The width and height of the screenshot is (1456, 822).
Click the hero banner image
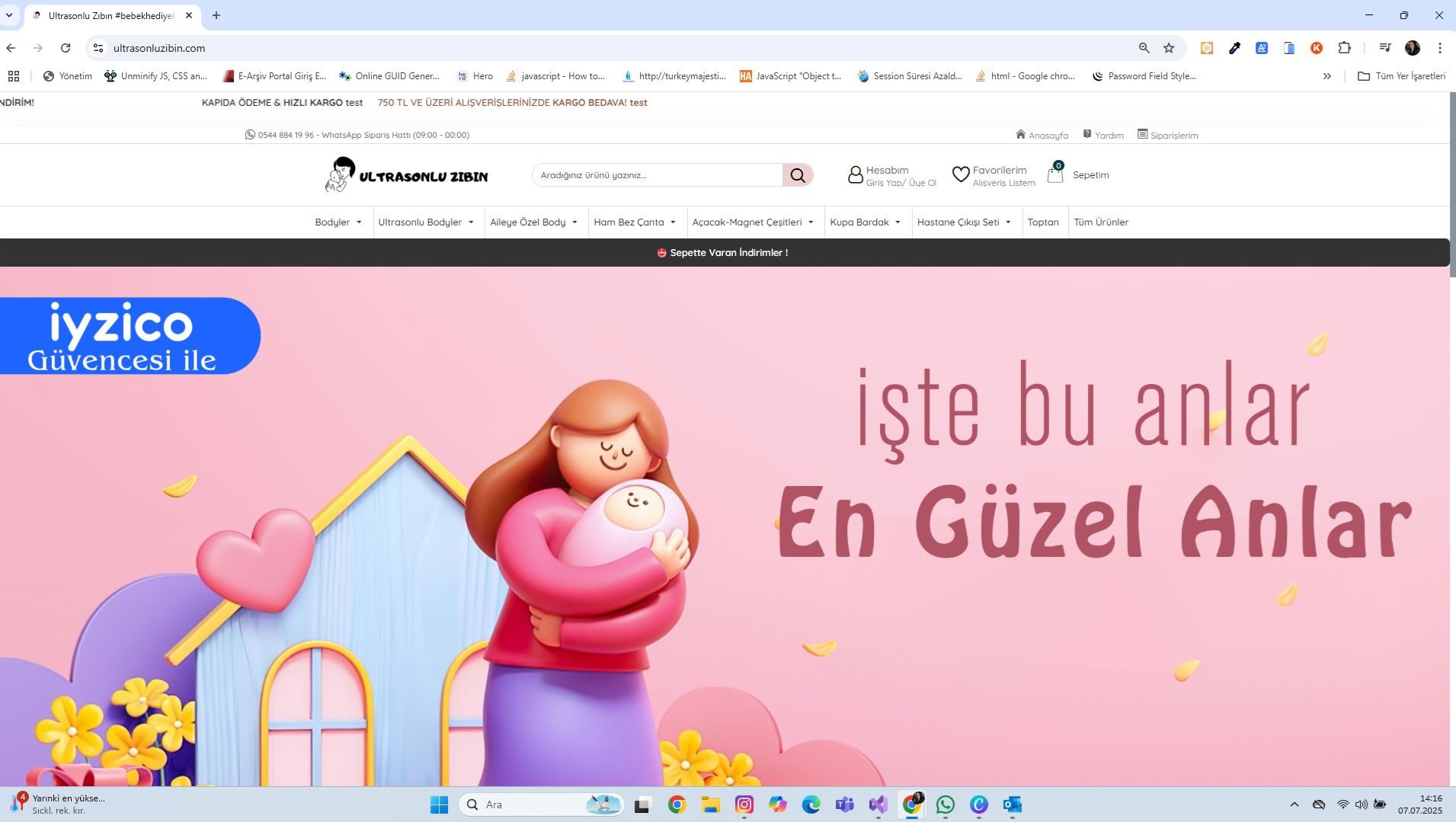click(x=724, y=526)
